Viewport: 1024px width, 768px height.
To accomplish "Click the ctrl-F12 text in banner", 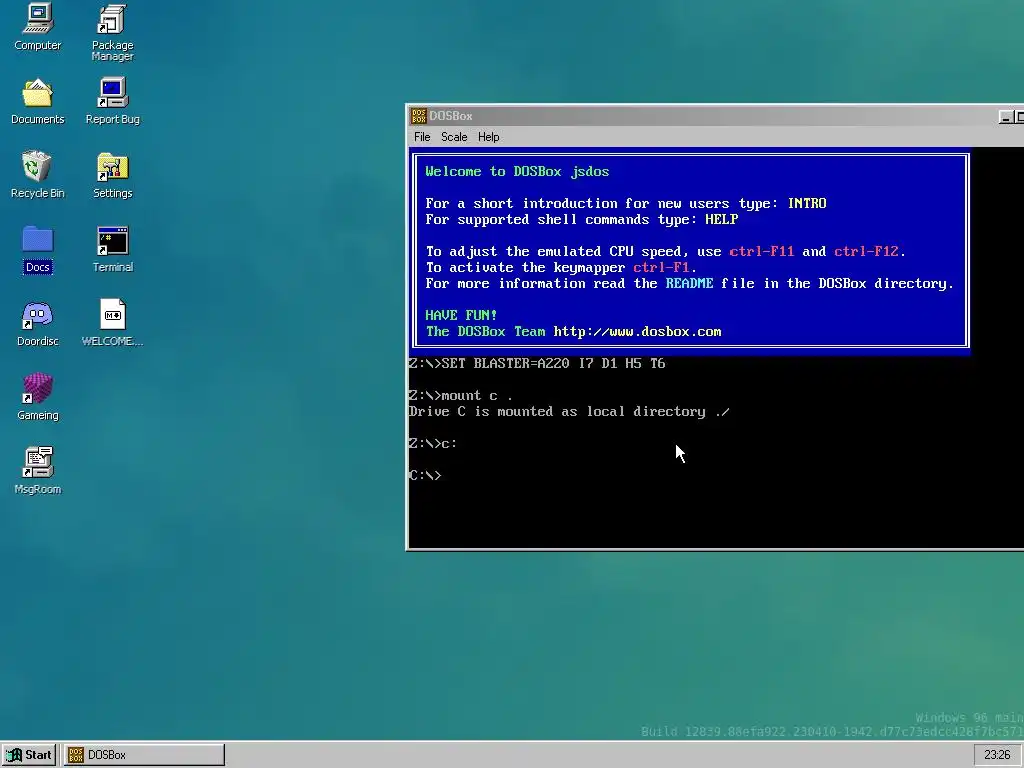I will pos(867,251).
